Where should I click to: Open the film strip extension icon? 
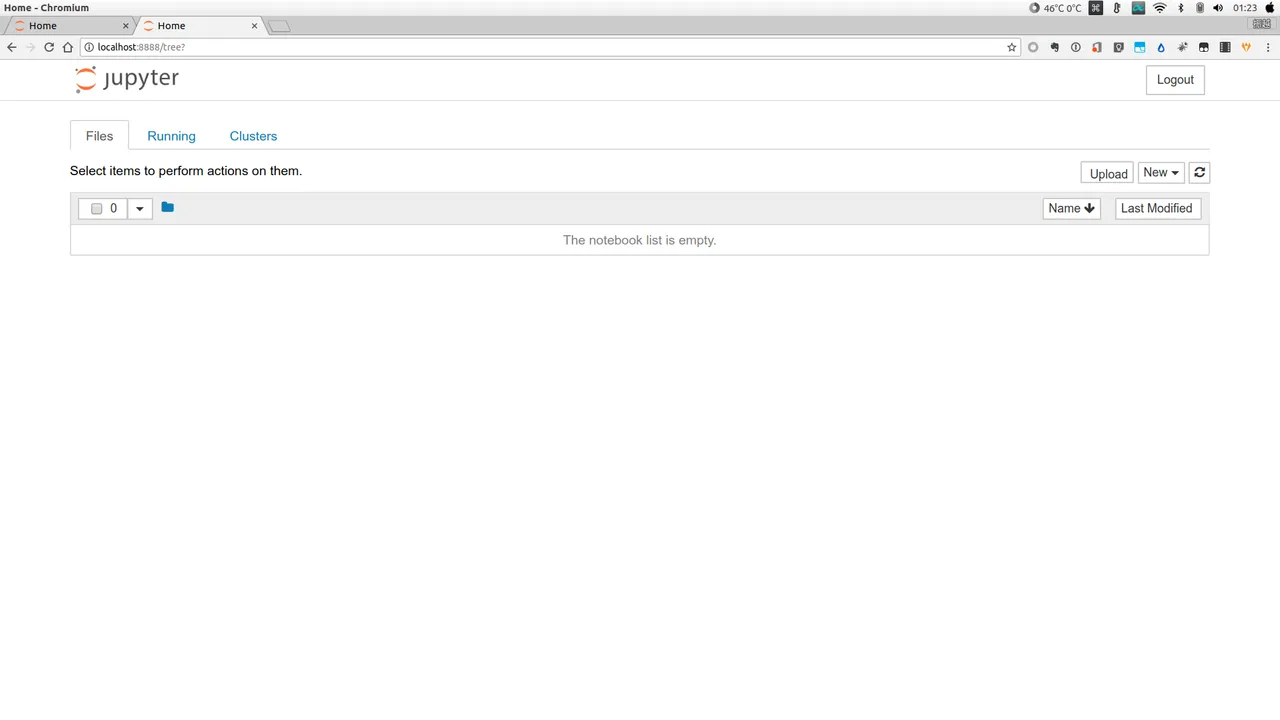[1225, 47]
